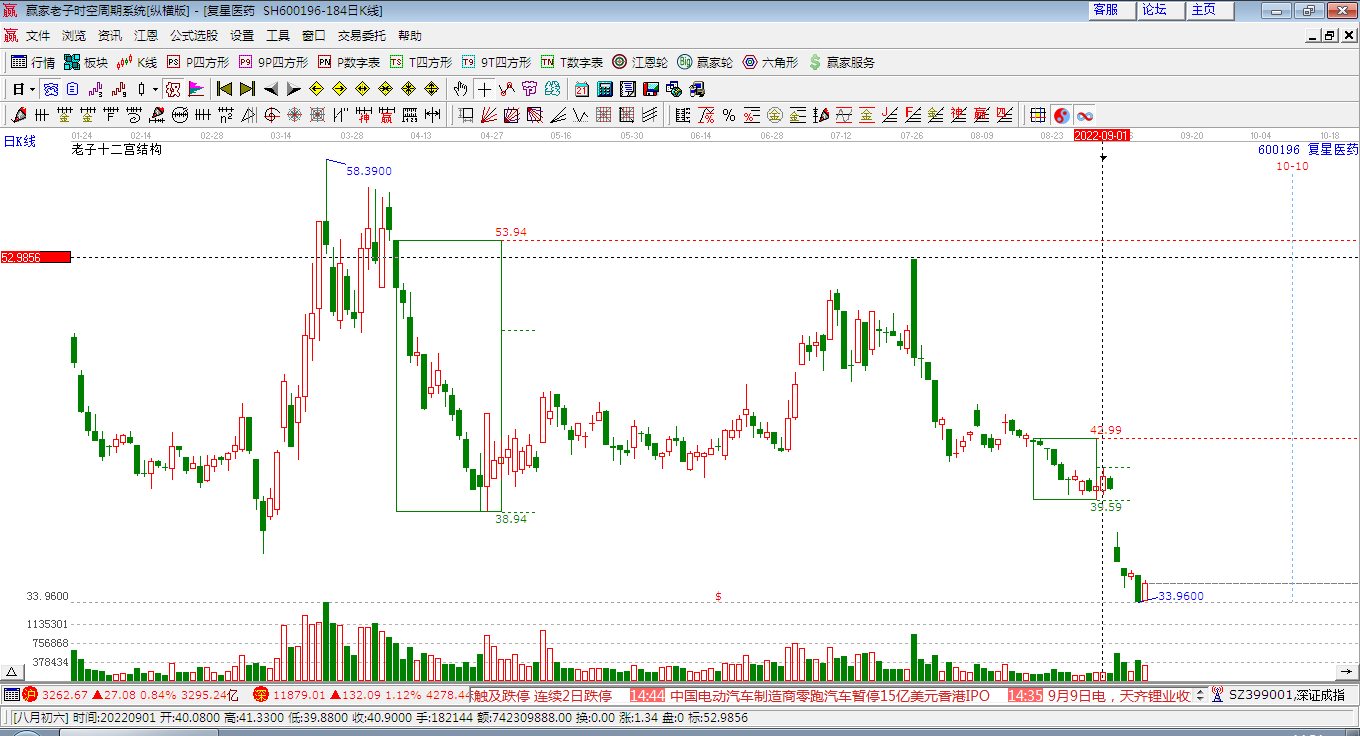
Task: Open the 帮助 menu
Action: [x=410, y=35]
